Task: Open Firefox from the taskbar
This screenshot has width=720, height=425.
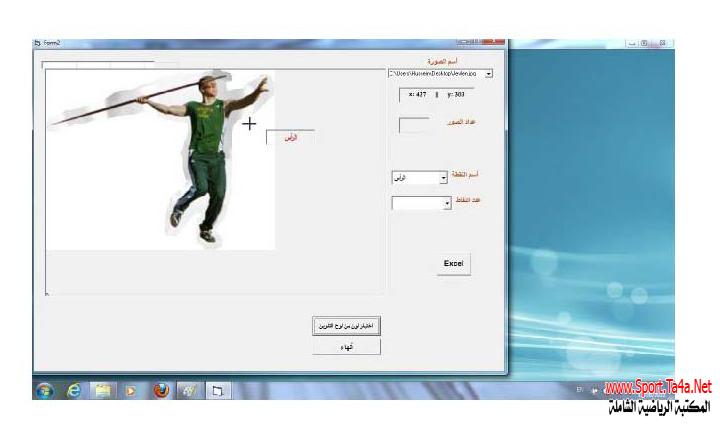Action: (x=161, y=391)
